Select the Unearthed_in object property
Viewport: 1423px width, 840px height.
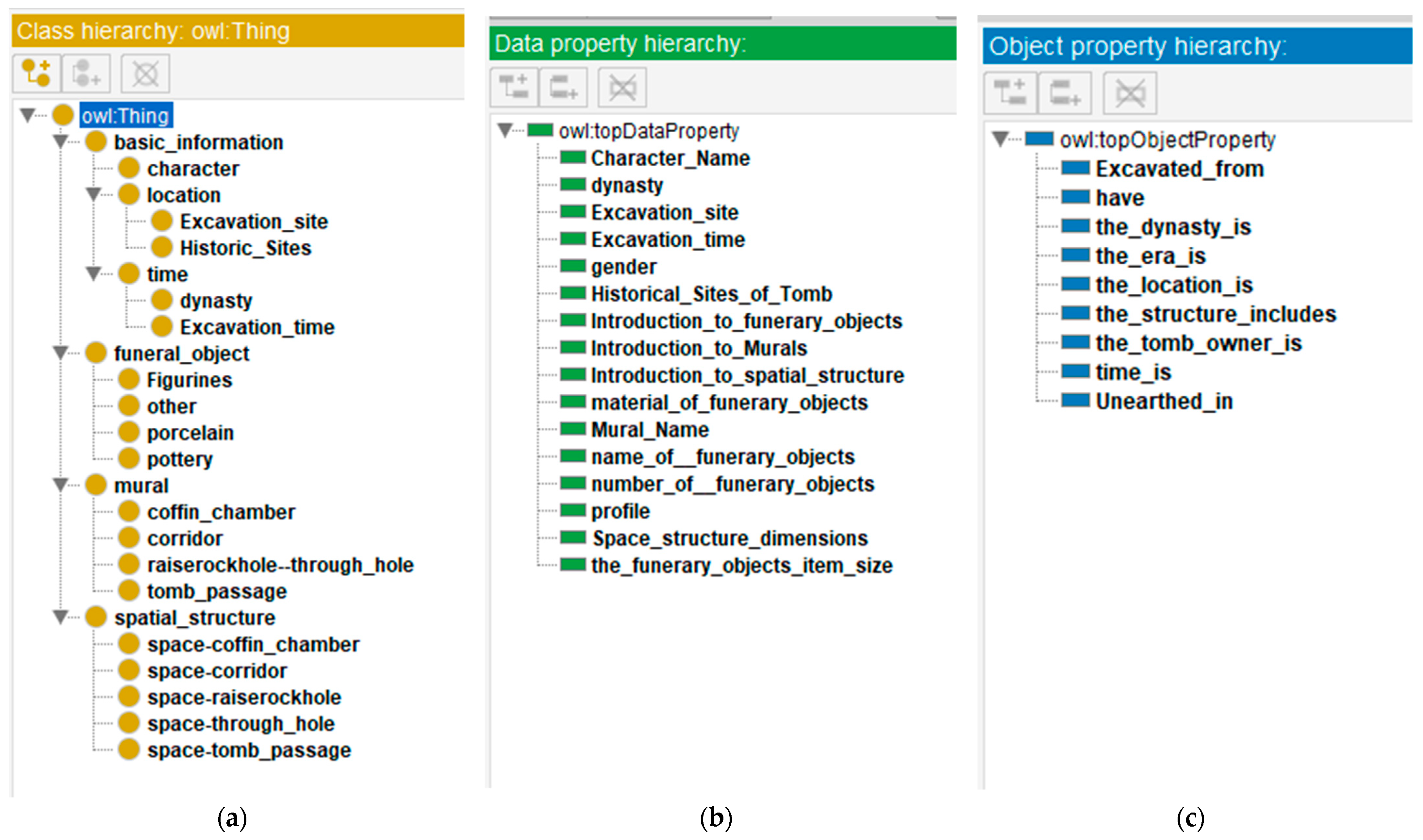coord(1163,401)
